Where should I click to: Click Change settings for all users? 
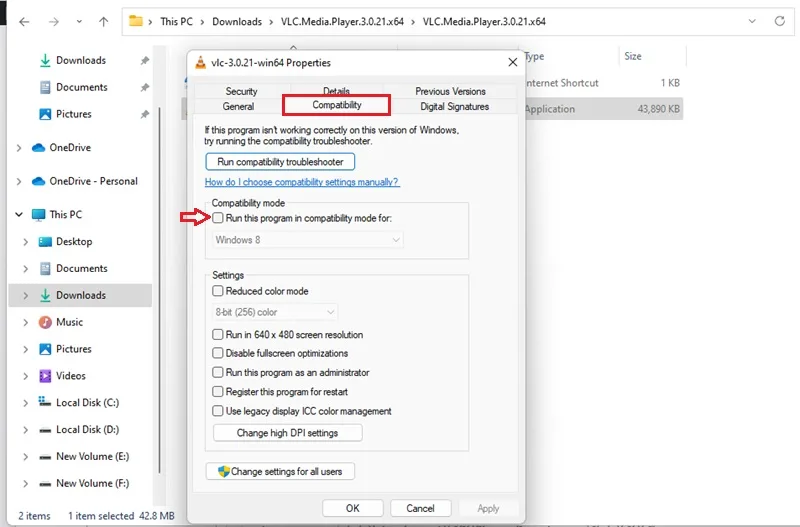[x=280, y=471]
